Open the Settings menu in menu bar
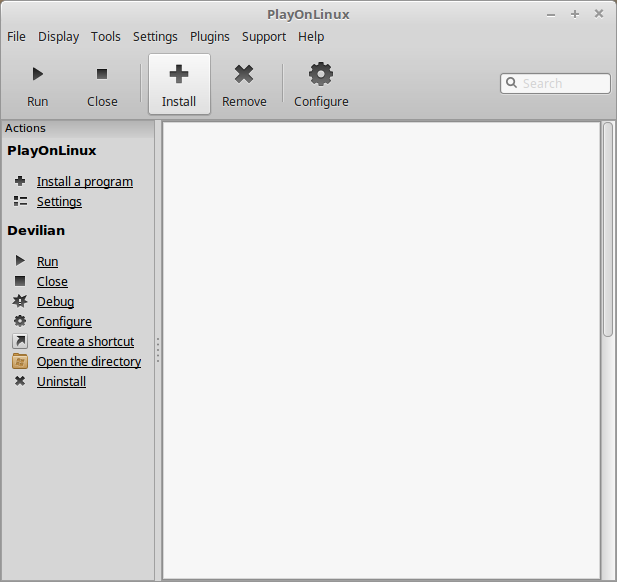Image resolution: width=617 pixels, height=582 pixels. pyautogui.click(x=155, y=37)
